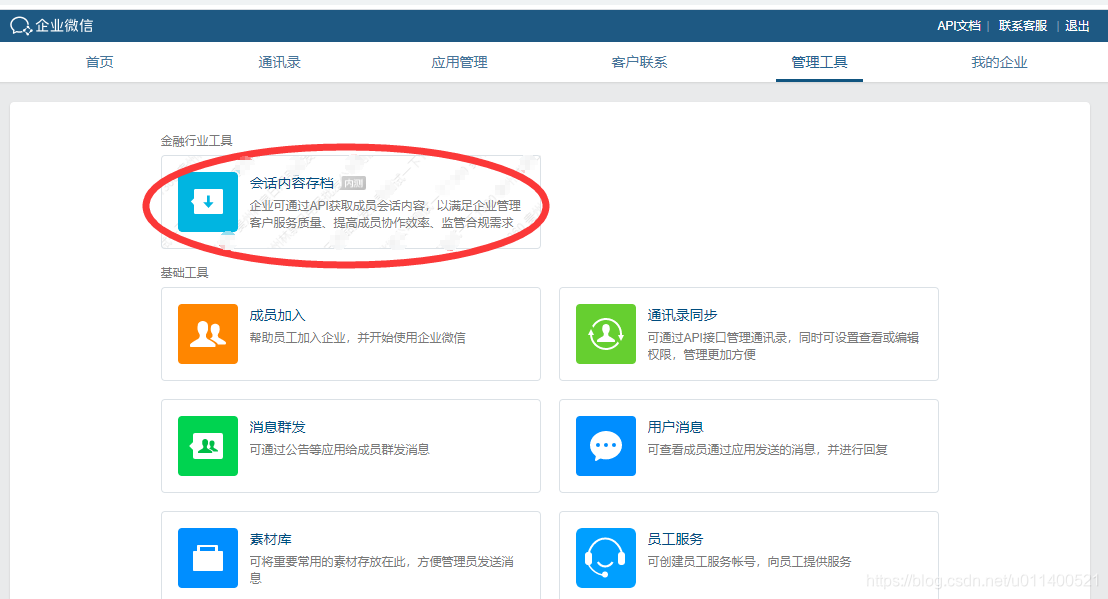Click the 内测 badge next to 会话内容存档

[x=353, y=184]
